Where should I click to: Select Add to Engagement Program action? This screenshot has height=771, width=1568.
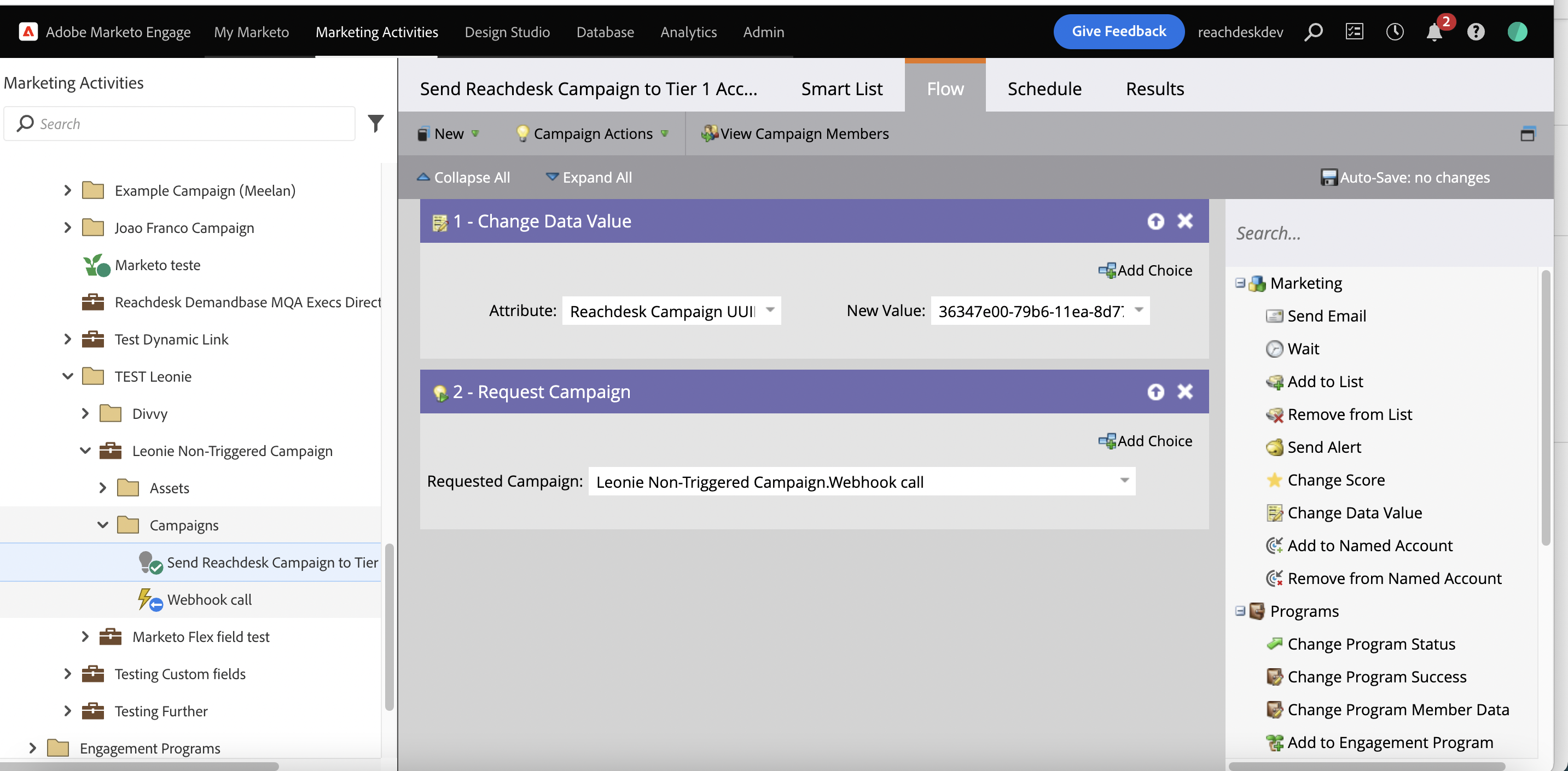(1379, 743)
